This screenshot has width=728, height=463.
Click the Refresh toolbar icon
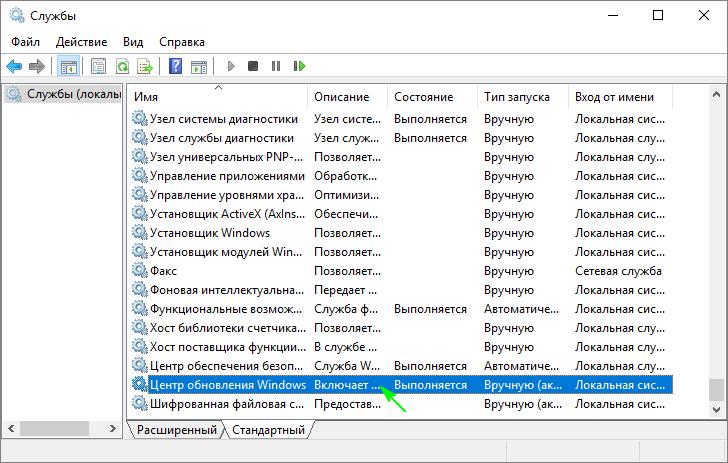coord(122,67)
